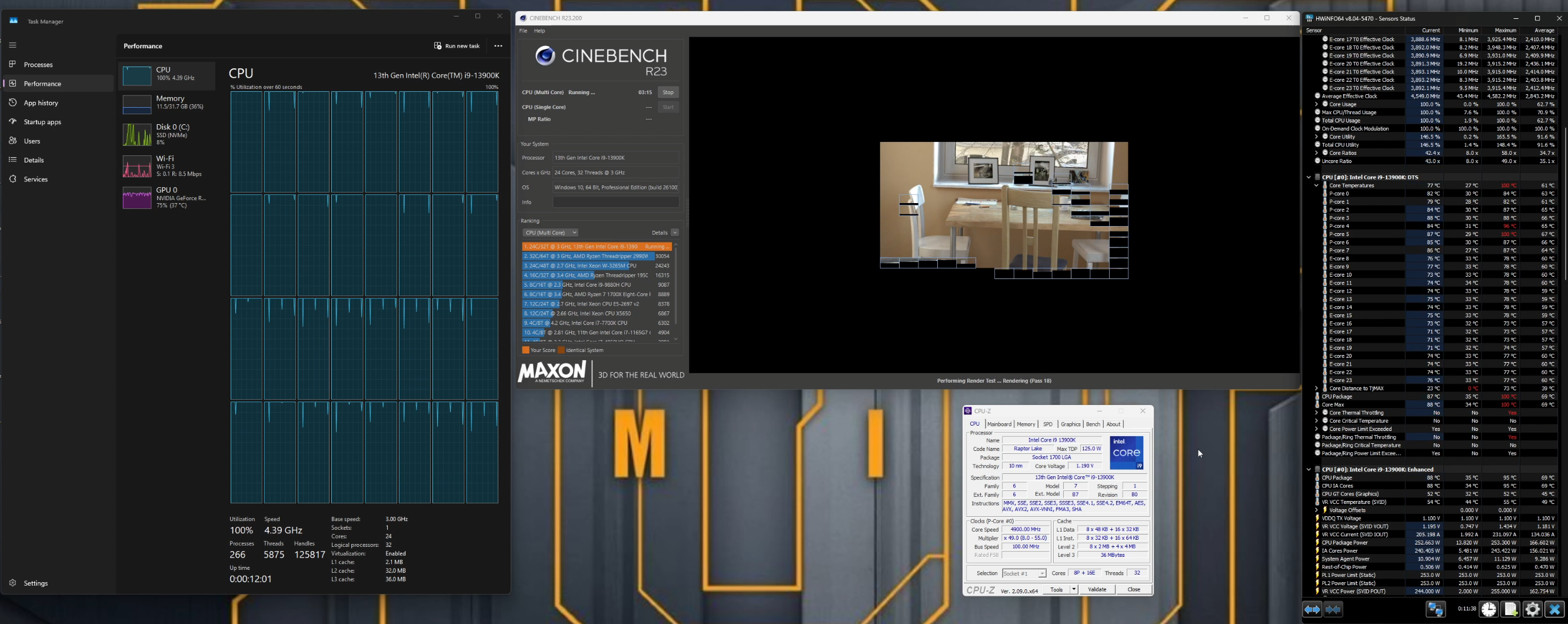Expand Core Usage row in HWiNFO

pos(1316,104)
